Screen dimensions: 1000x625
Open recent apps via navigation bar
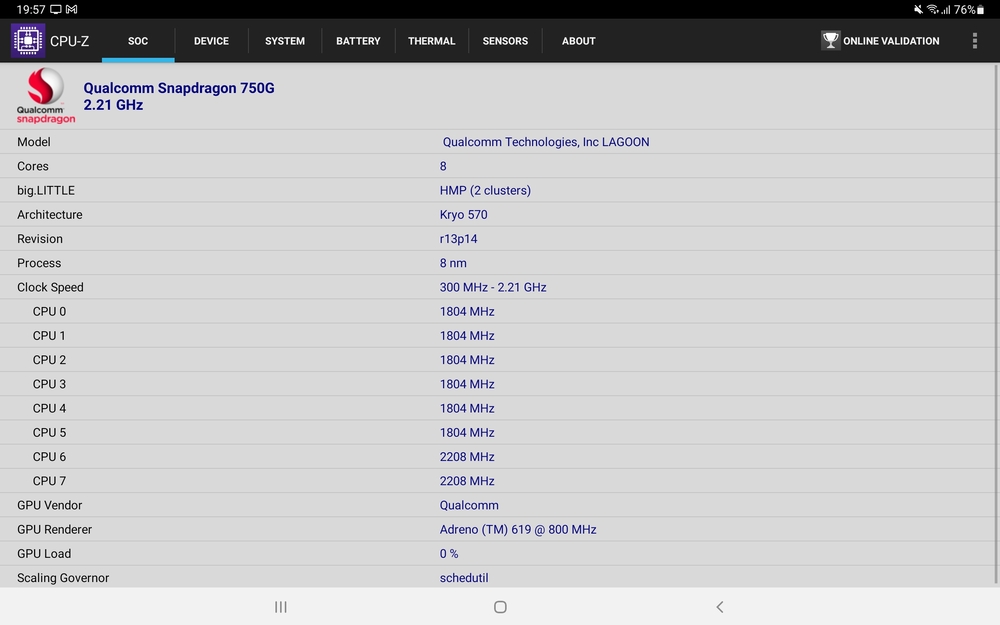(x=281, y=607)
